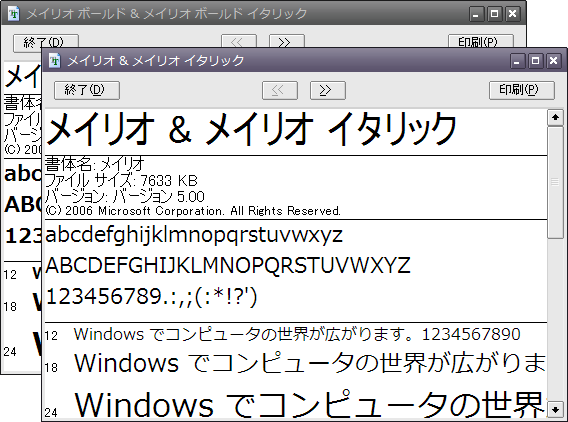568x422 pixels.
Task: Click the 24-point 'Windows でコンピュータ' sample line
Action: pyautogui.click(x=310, y=404)
